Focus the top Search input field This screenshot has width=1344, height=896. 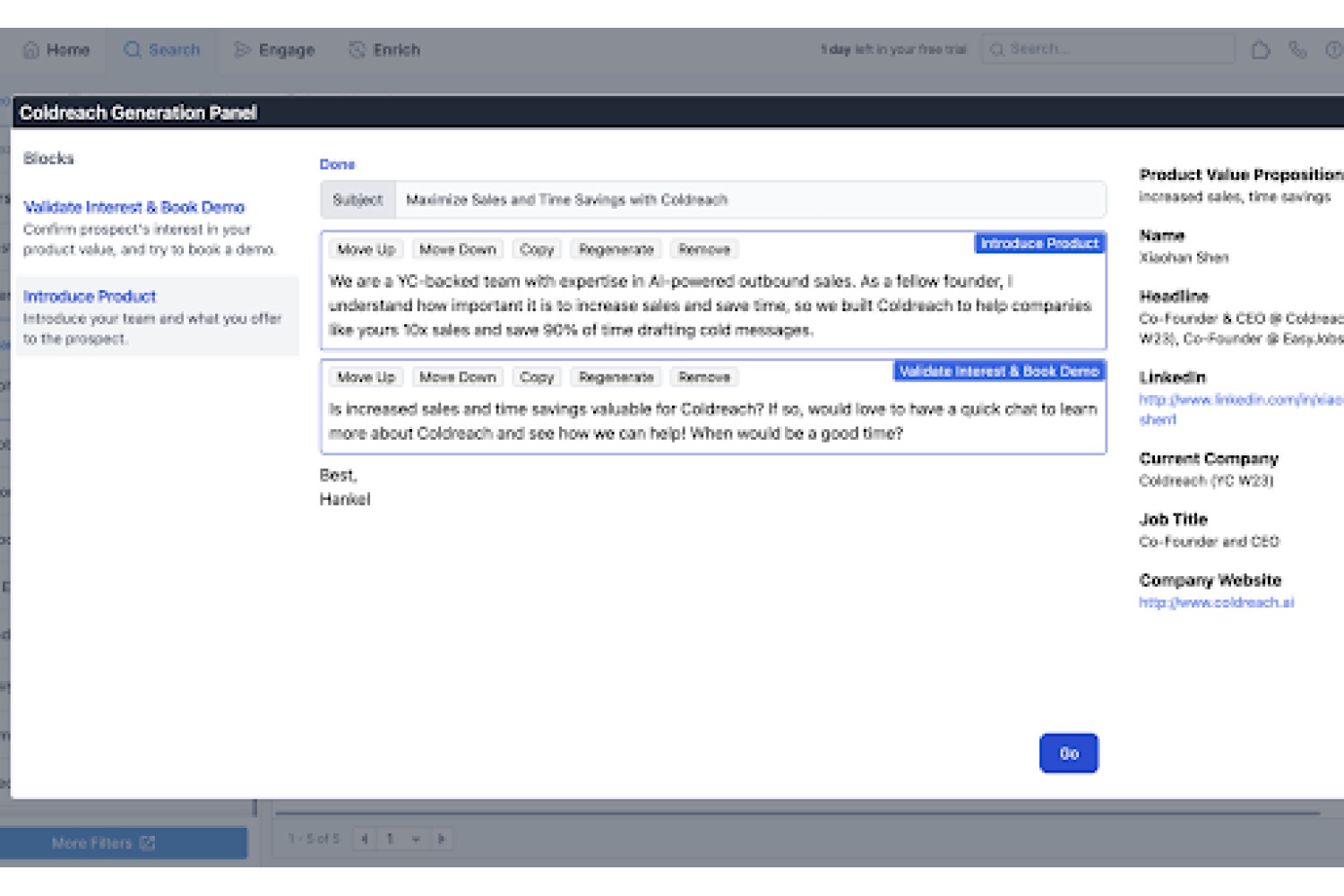coord(1108,49)
